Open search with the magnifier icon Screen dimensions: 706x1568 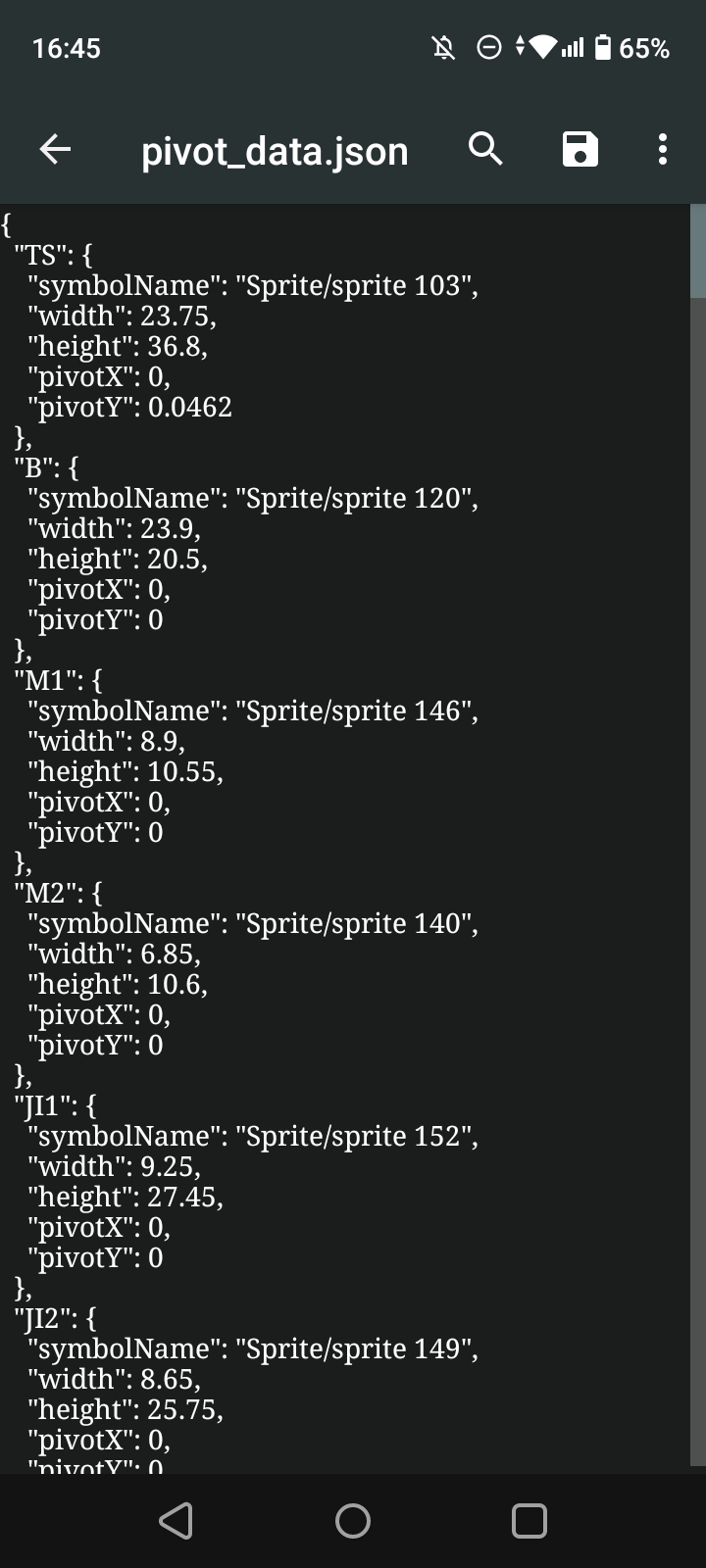485,149
